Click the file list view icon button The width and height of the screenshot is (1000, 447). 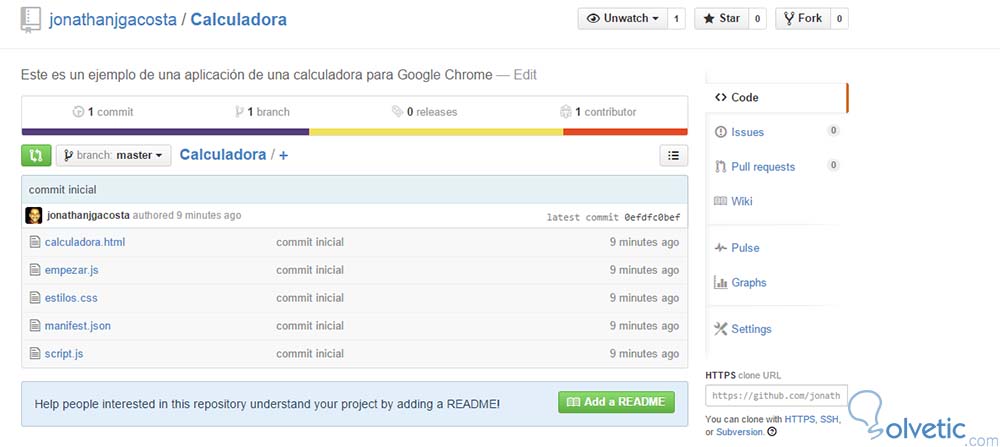click(x=673, y=155)
